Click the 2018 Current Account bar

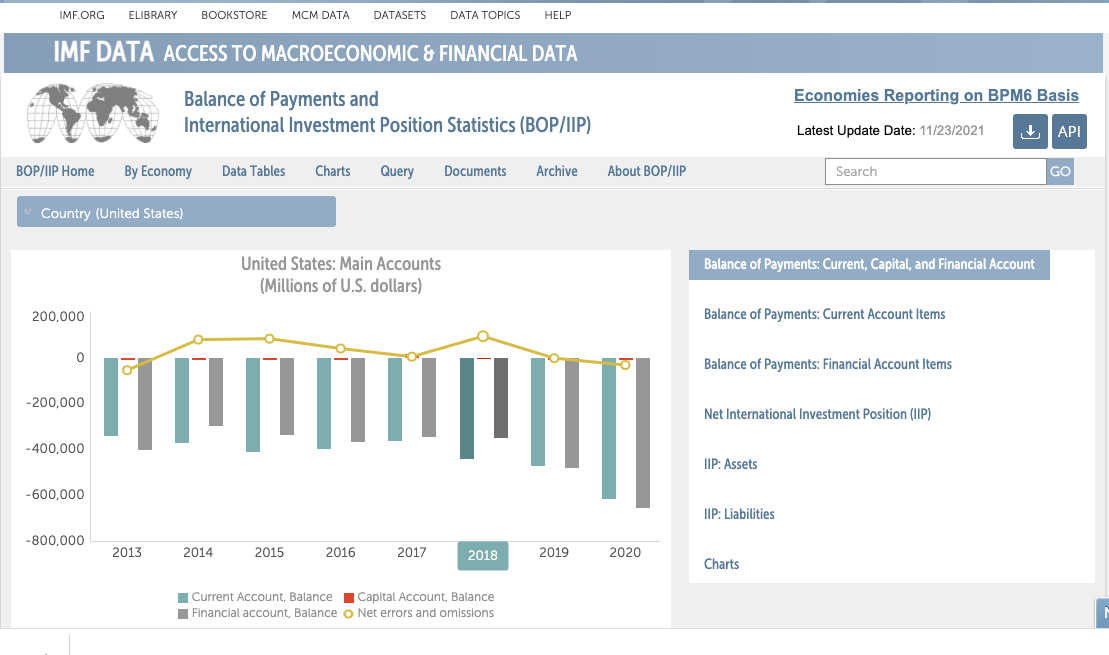(467, 408)
